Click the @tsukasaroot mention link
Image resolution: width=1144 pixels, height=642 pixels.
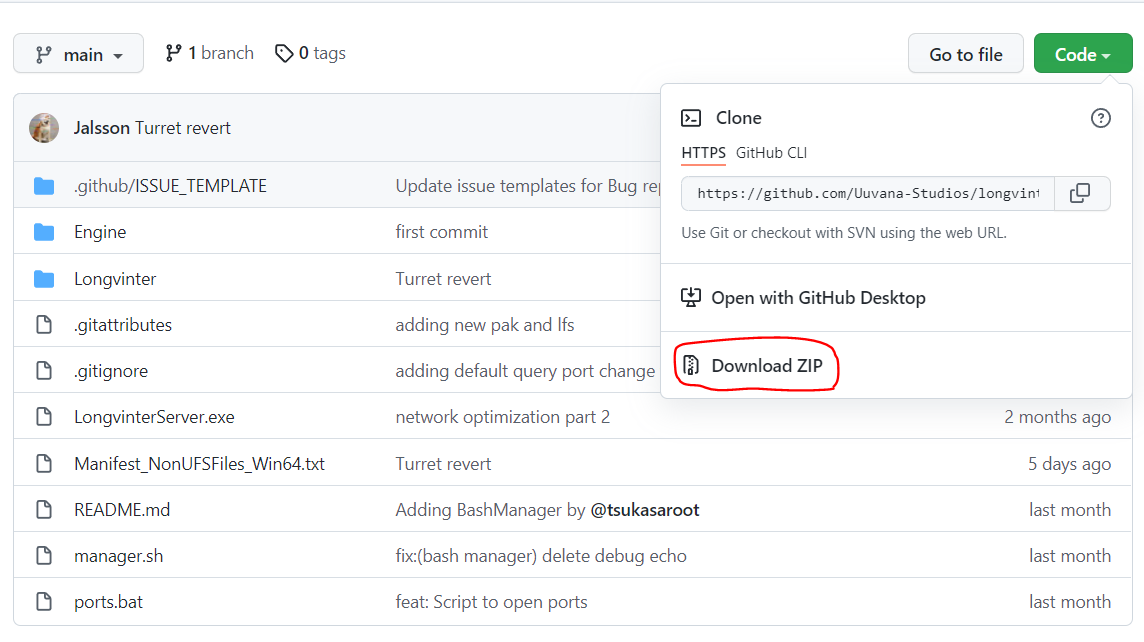644,510
